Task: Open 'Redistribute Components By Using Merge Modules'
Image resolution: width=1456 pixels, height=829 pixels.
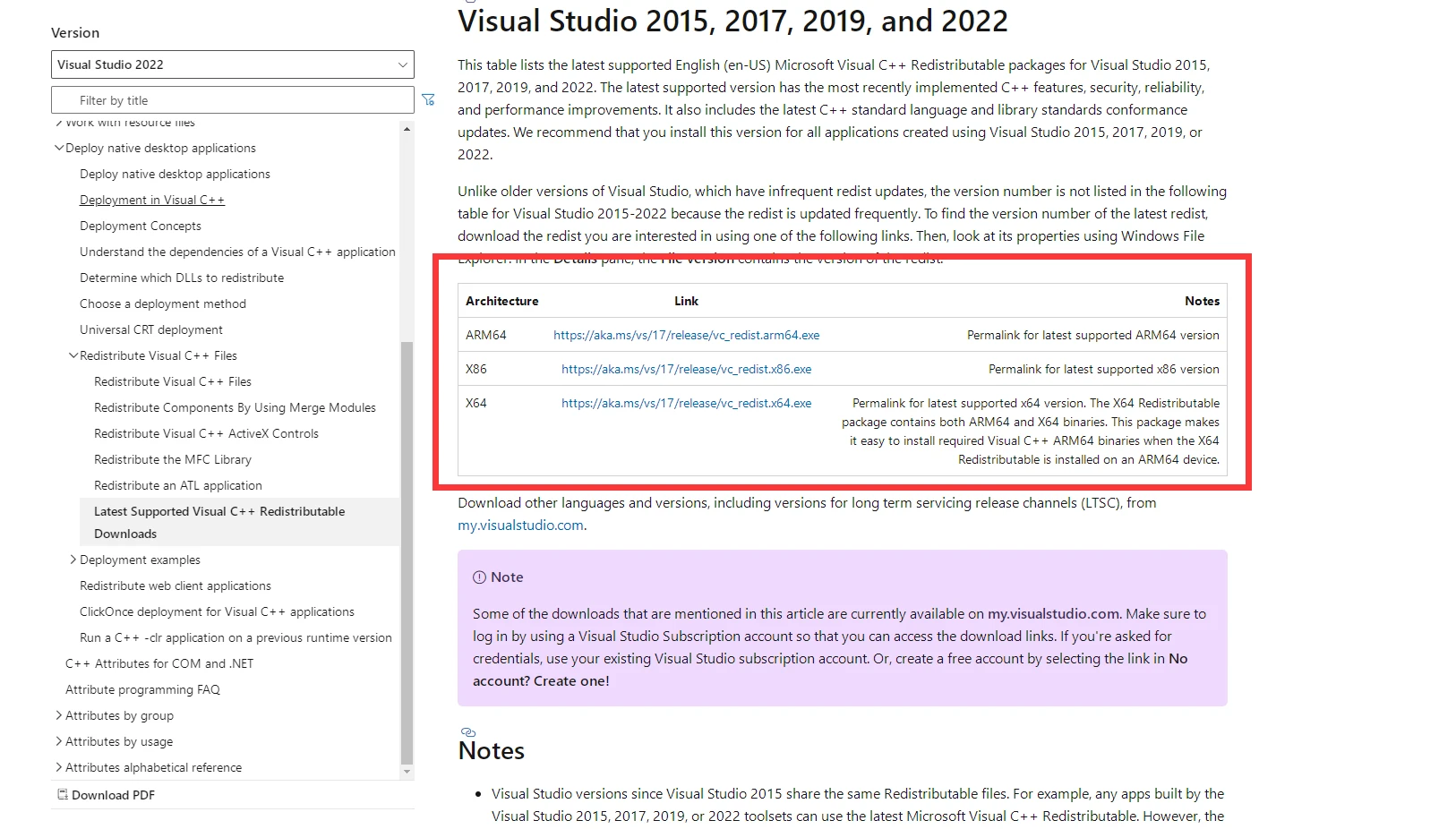Action: tap(235, 407)
